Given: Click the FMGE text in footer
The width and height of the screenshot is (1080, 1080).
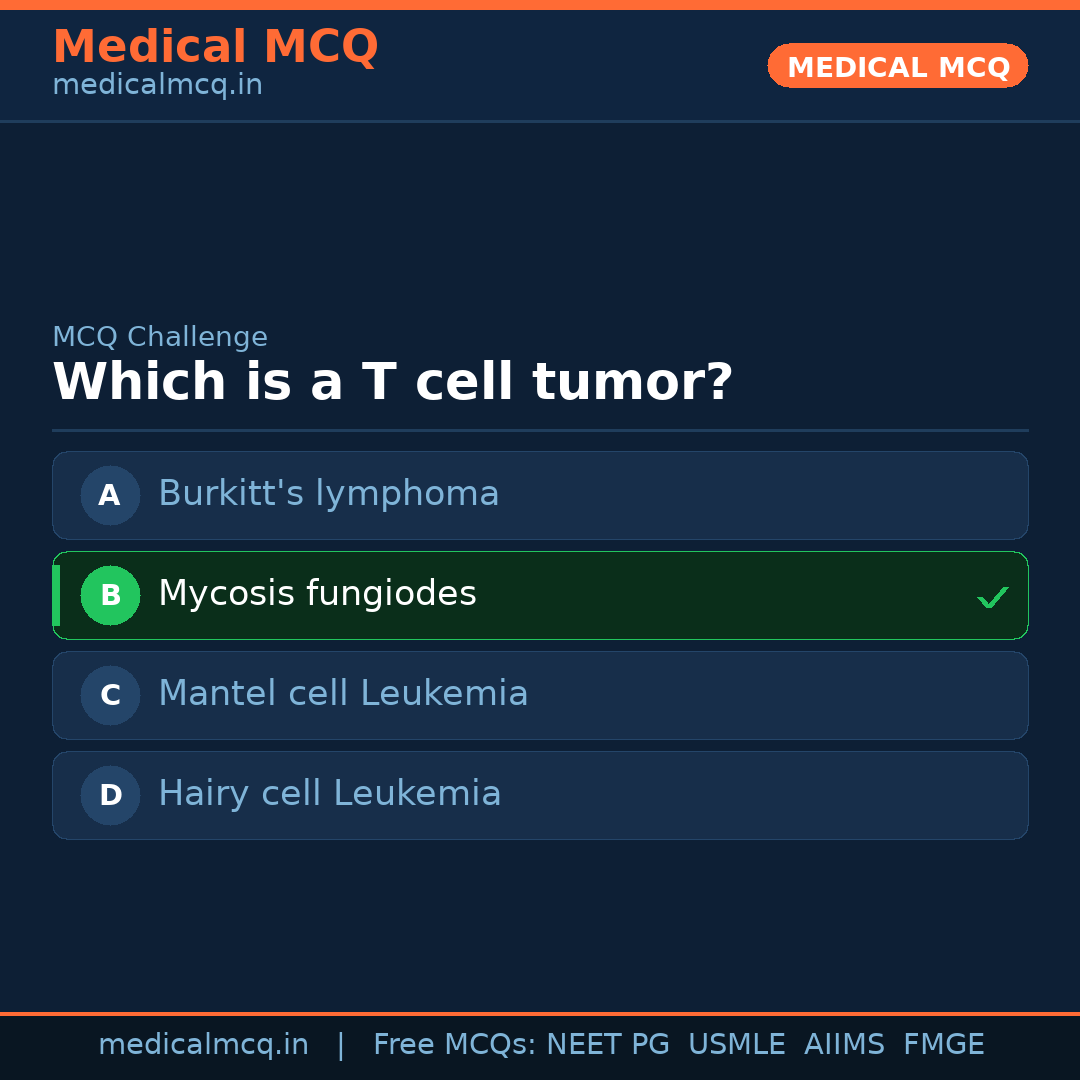Looking at the screenshot, I should point(943,1045).
